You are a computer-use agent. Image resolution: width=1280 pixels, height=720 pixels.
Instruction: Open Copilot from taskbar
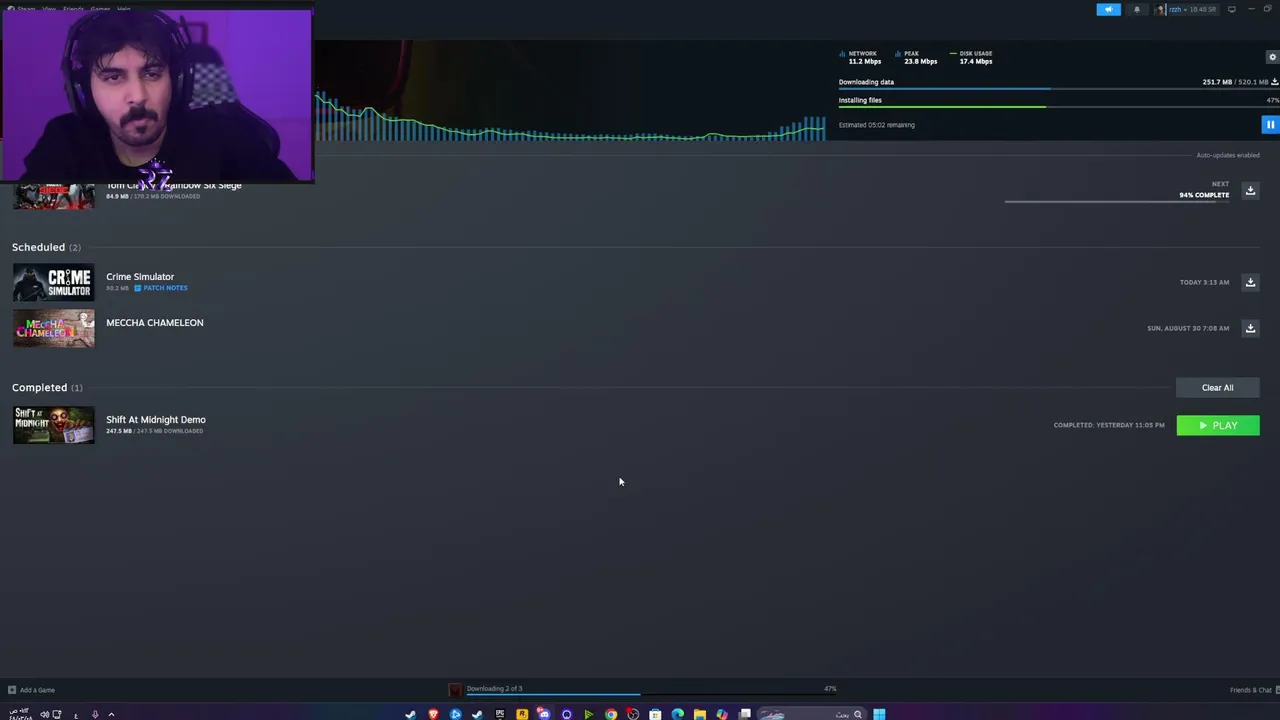click(721, 714)
